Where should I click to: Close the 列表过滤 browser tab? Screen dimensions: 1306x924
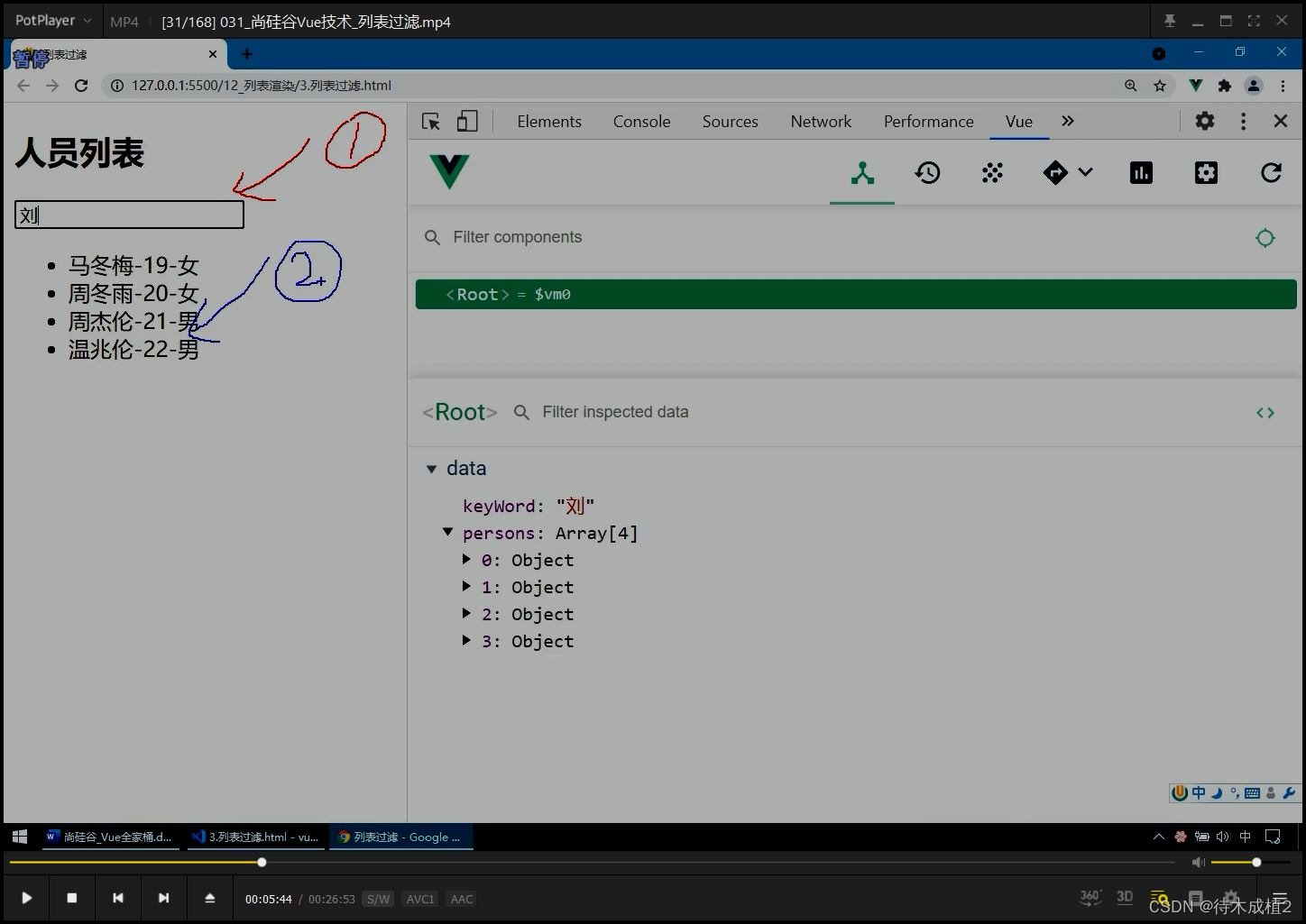[x=213, y=54]
